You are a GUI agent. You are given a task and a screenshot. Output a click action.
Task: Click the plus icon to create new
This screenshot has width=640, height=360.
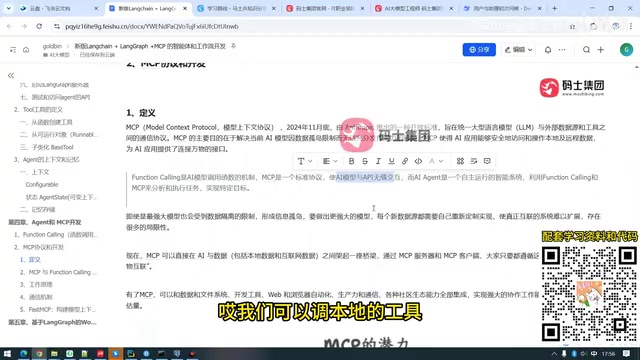pos(600,50)
